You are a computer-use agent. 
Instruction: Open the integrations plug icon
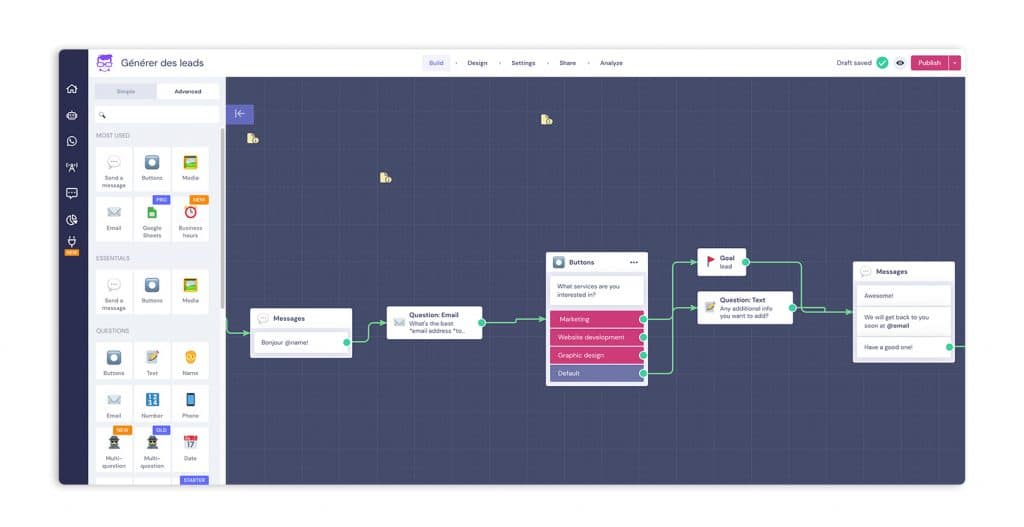click(x=72, y=242)
